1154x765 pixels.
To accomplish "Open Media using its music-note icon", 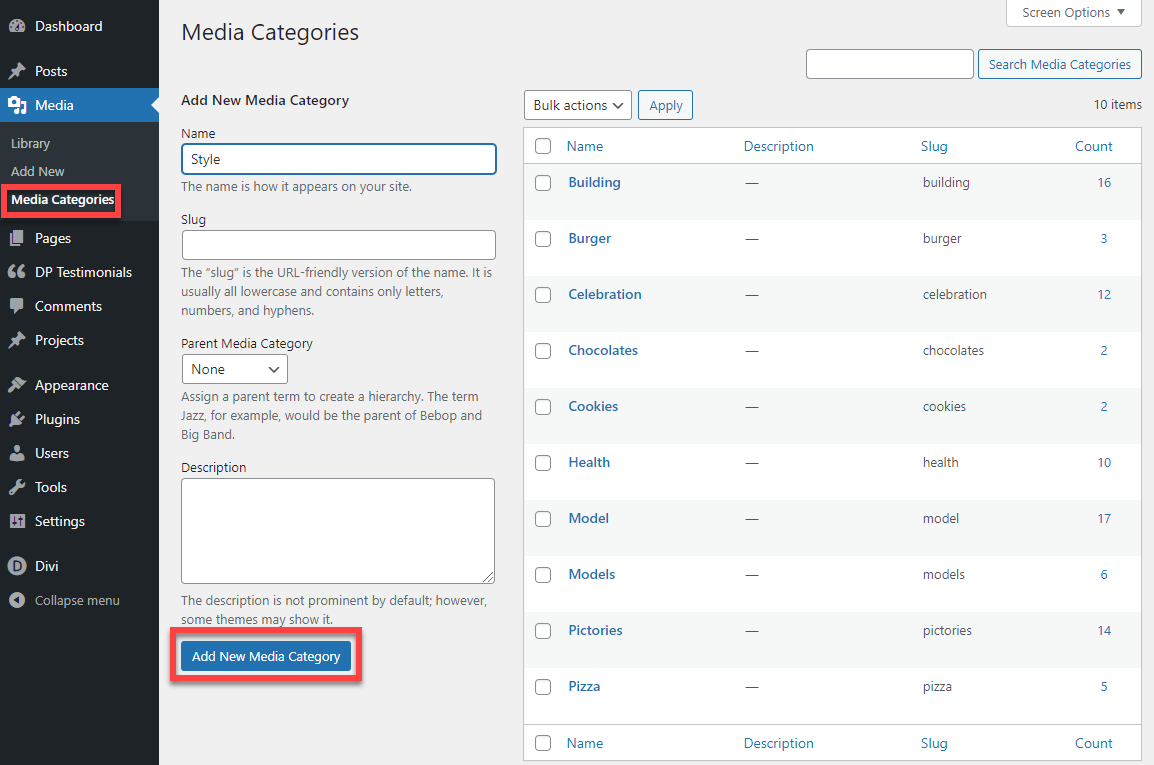I will tap(17, 104).
